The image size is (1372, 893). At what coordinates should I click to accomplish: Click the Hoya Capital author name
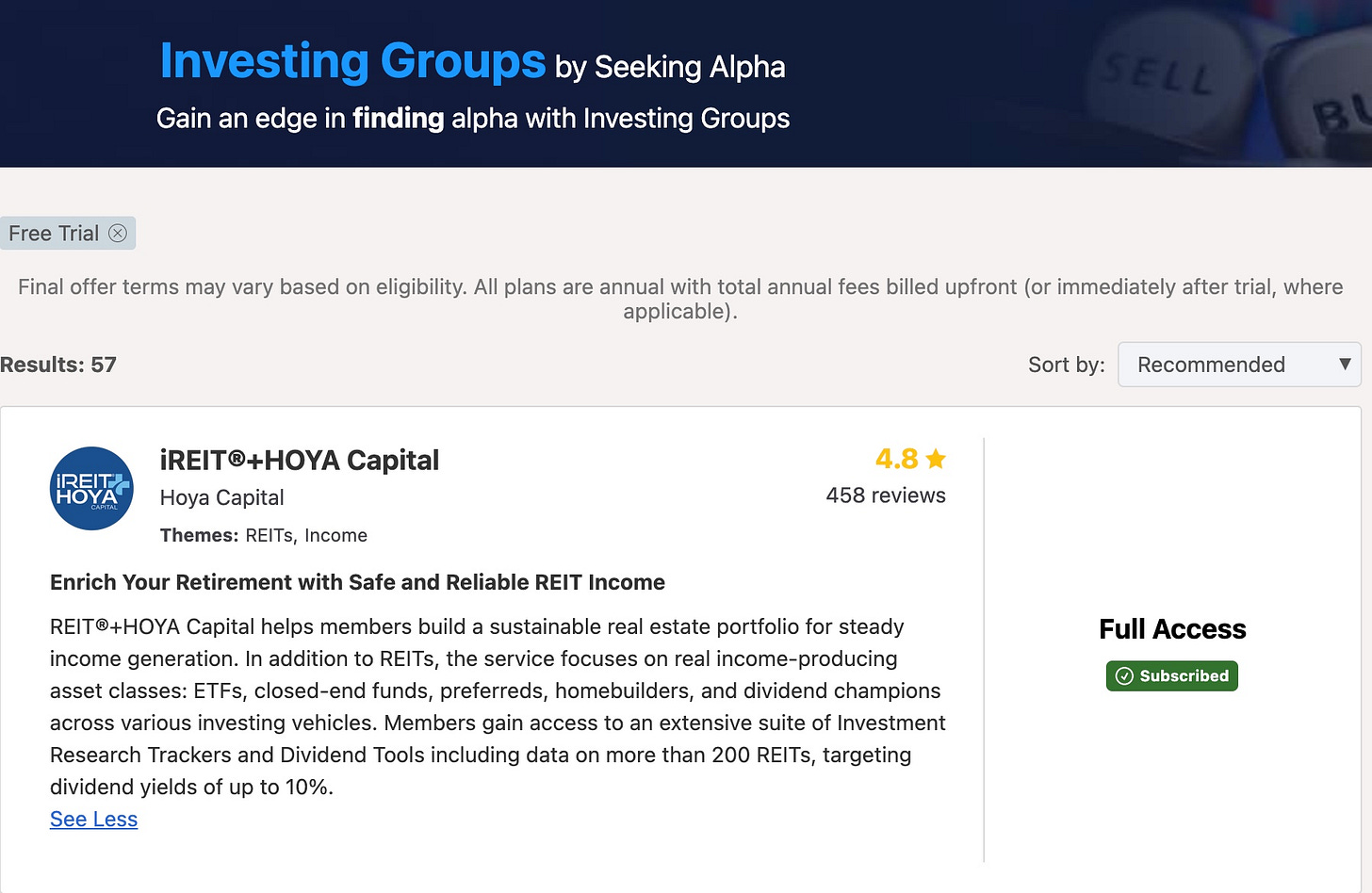[x=221, y=497]
